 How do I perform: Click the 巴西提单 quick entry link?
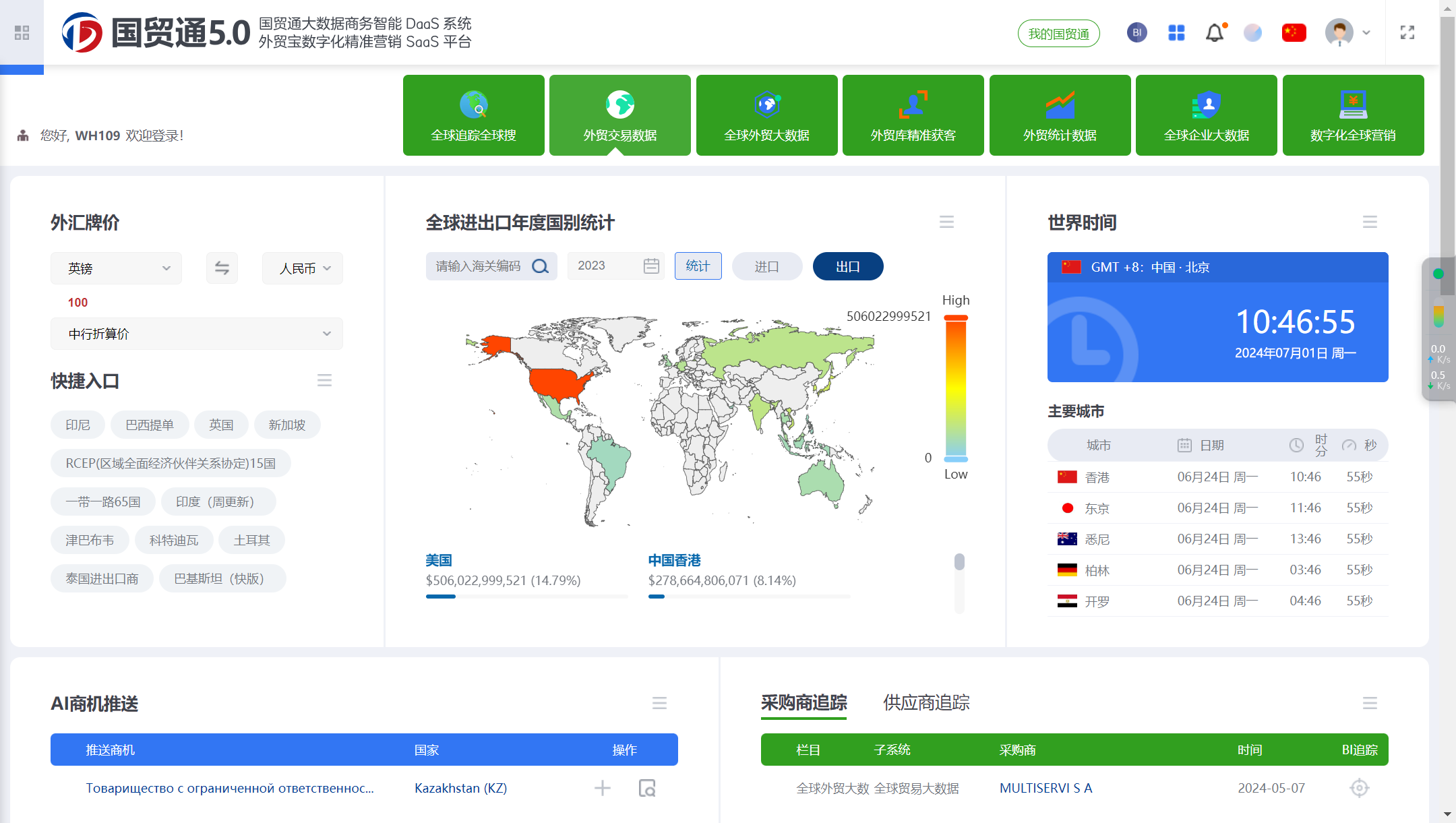pyautogui.click(x=150, y=425)
